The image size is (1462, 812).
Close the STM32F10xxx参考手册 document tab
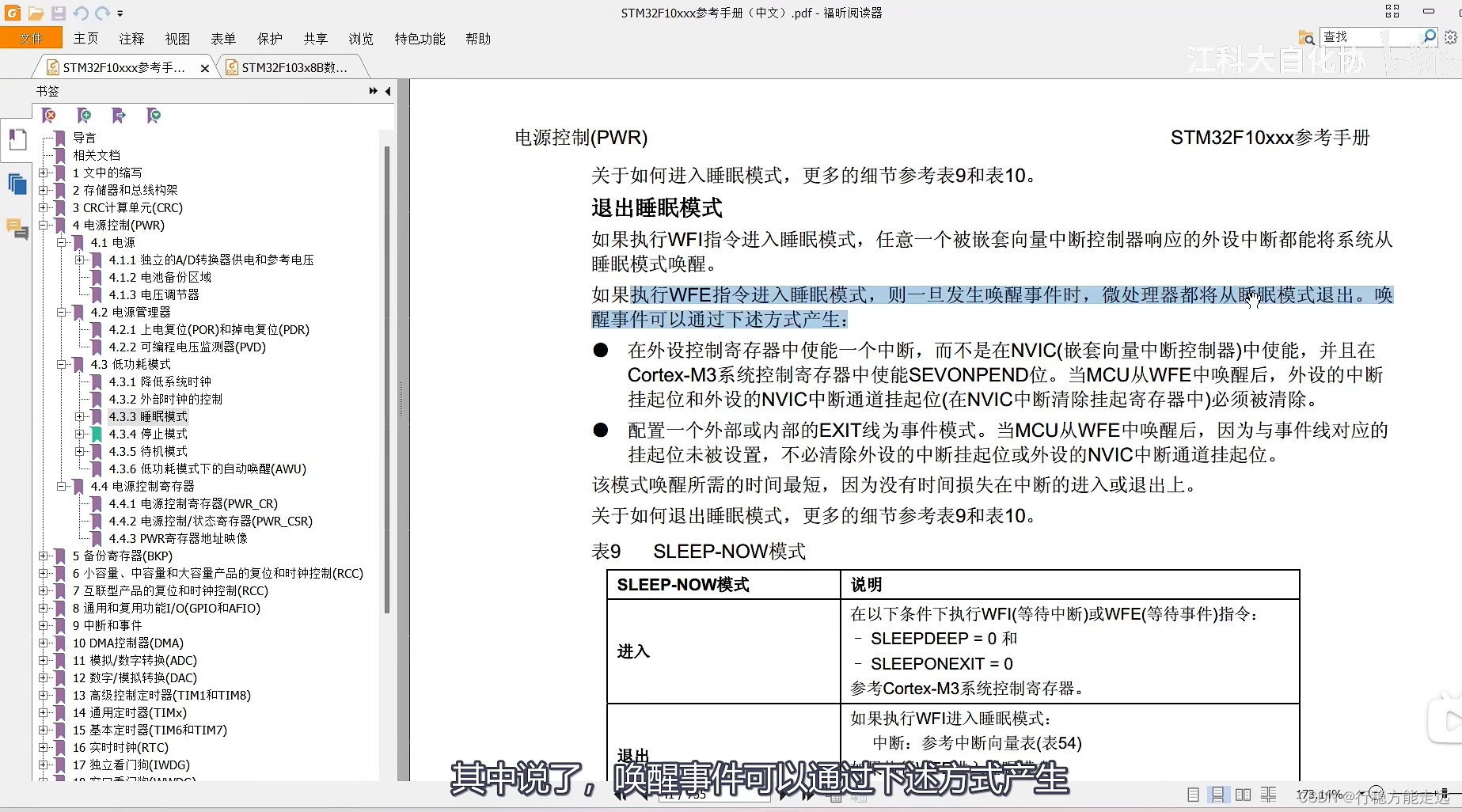point(205,68)
